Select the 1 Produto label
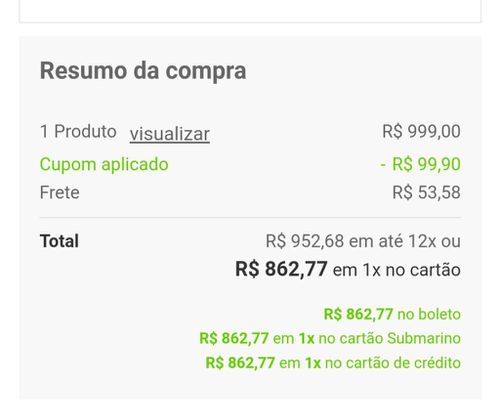Viewport: 500px width, 420px height. tap(78, 131)
